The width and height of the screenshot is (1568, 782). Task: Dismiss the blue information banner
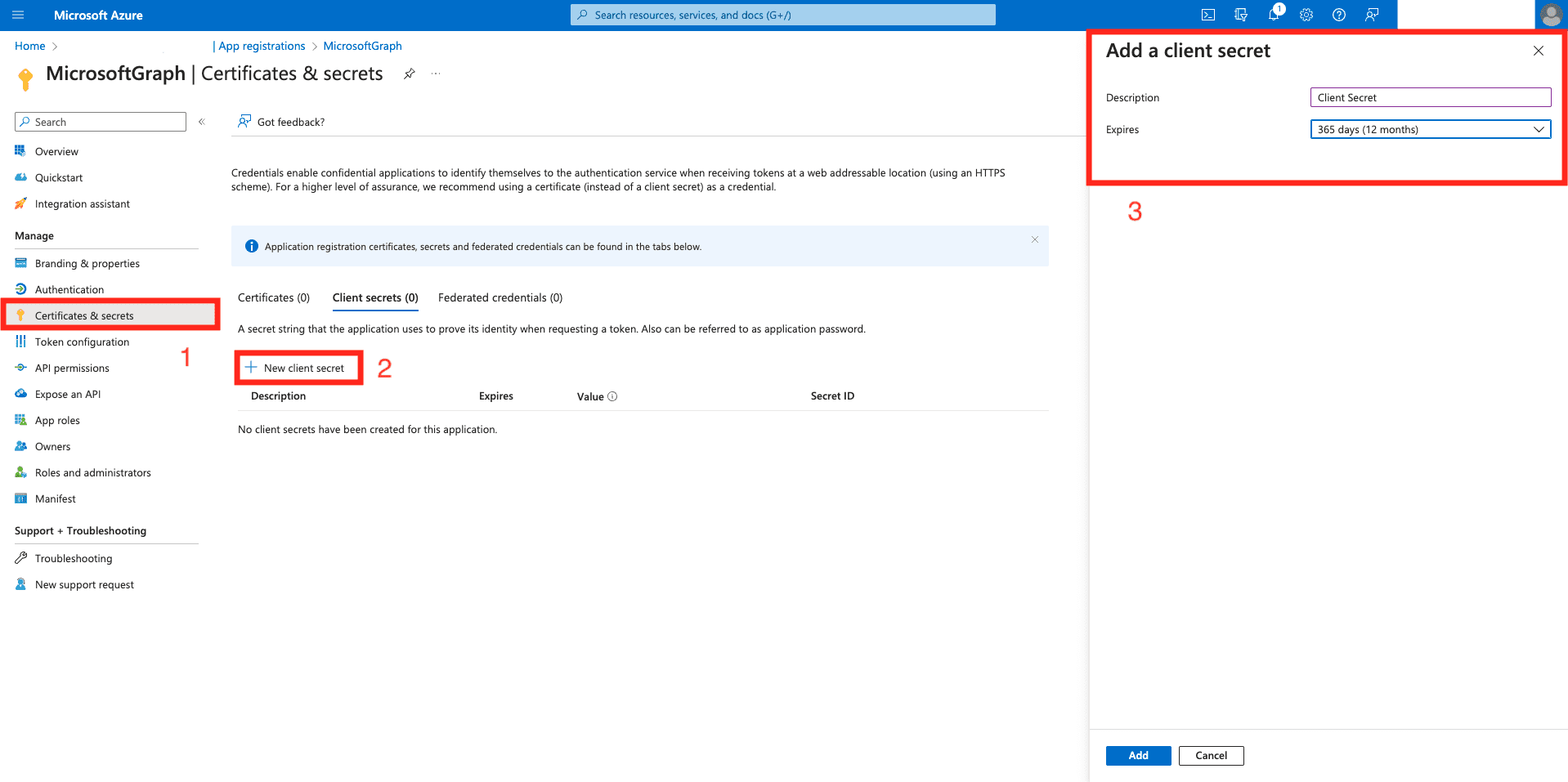pos(1034,239)
